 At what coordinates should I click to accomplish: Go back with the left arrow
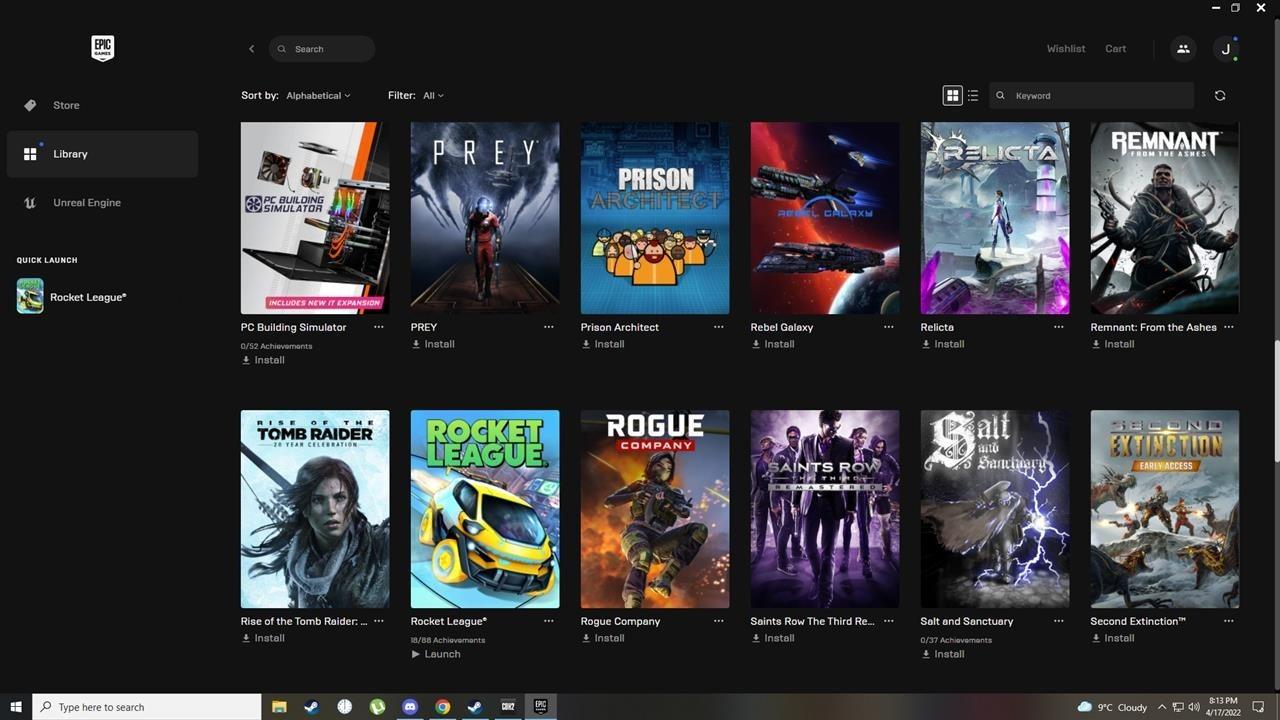(x=251, y=49)
